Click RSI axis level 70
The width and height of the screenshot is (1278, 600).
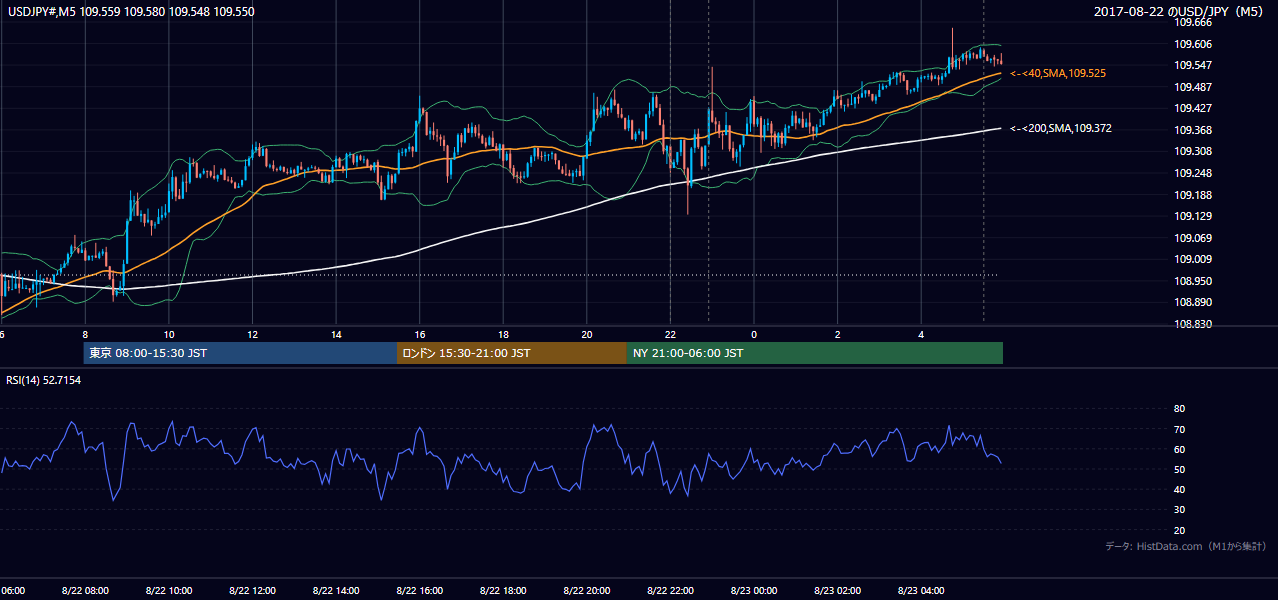(x=1179, y=429)
